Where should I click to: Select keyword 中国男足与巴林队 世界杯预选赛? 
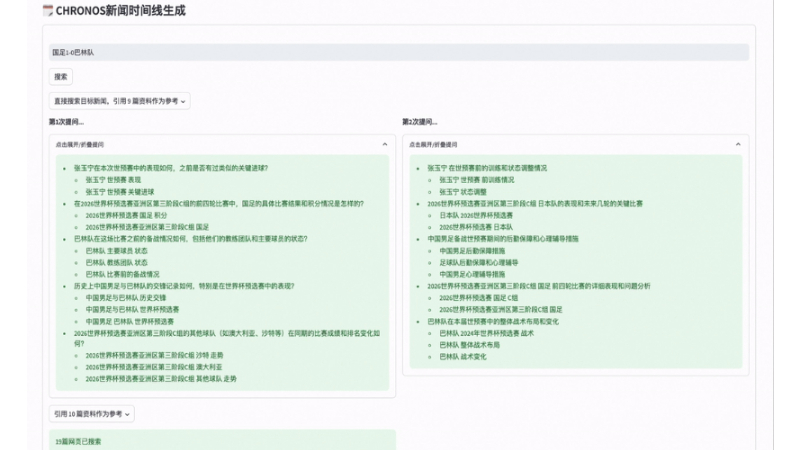[x=132, y=309]
